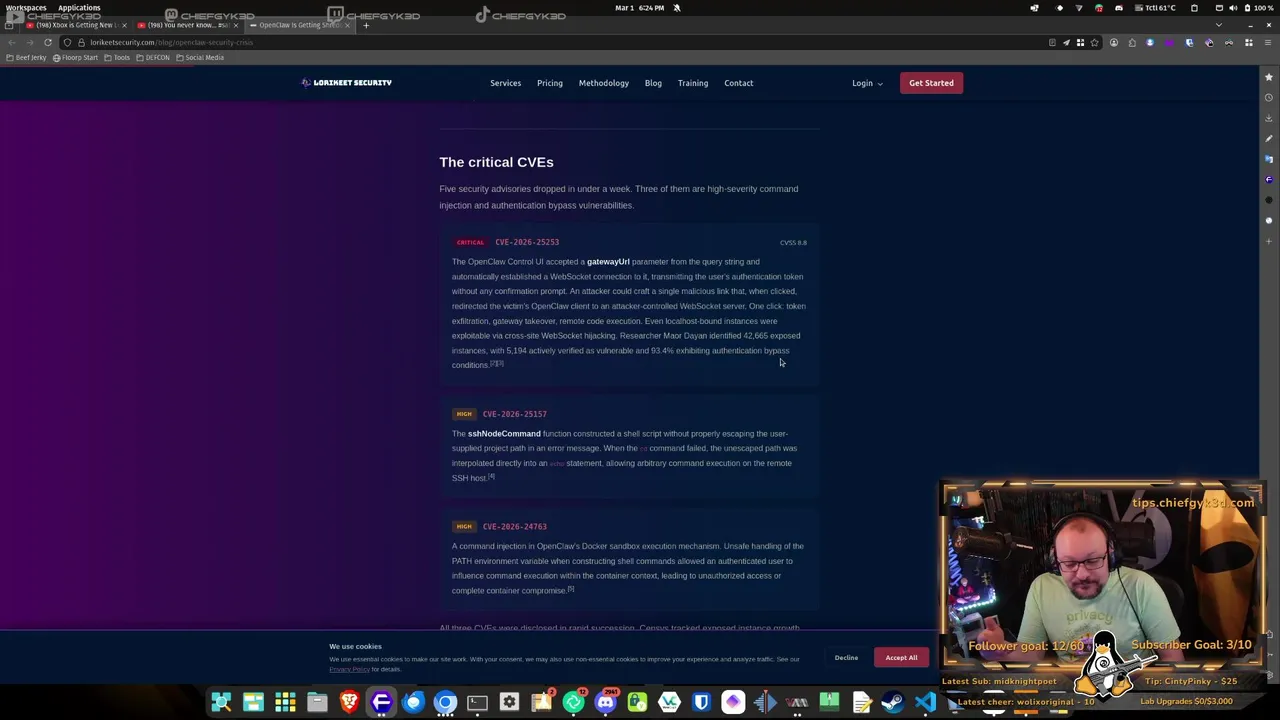1280x720 pixels.
Task: Open the clipboard icon in top panel
Action: 1194,8
